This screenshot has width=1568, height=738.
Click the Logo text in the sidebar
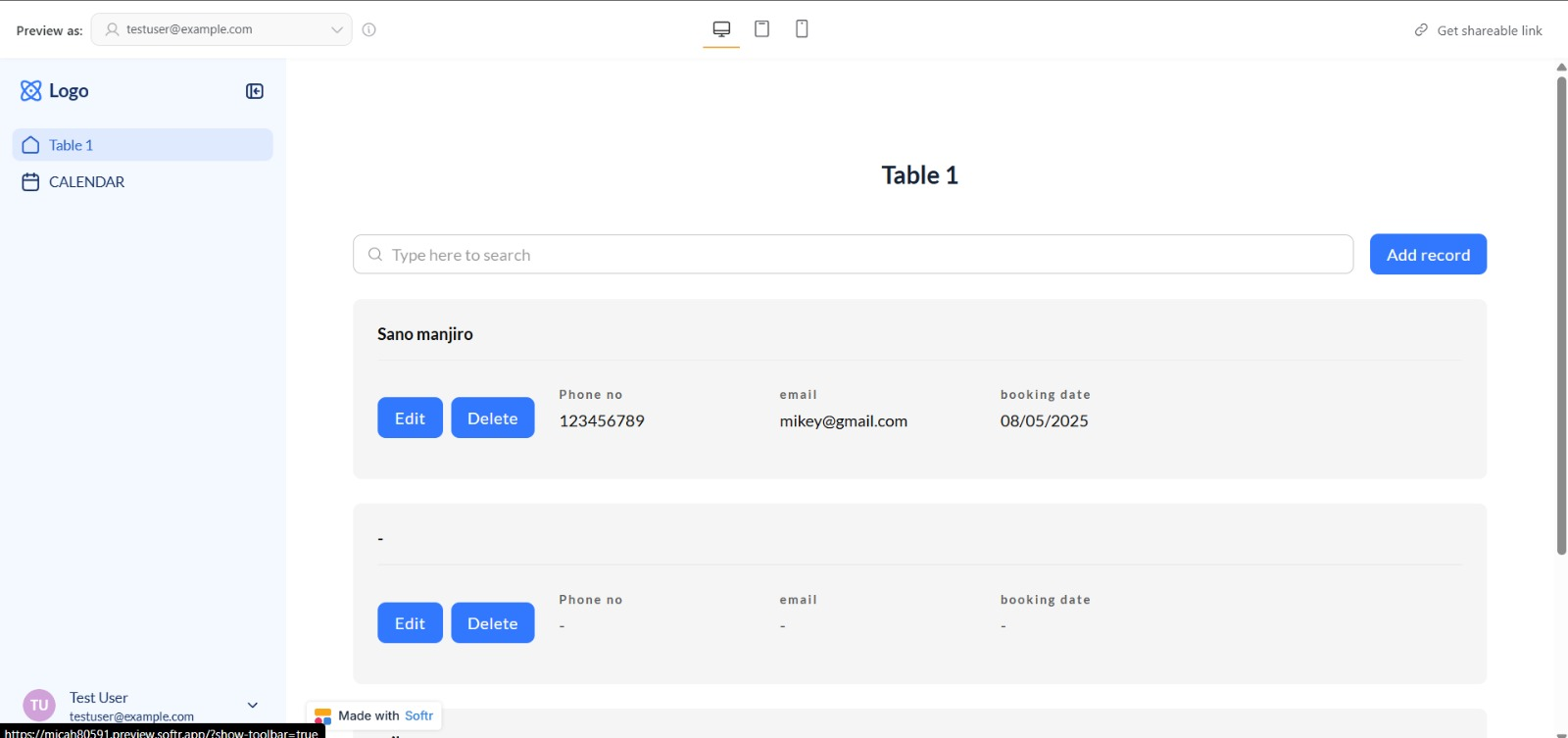69,91
